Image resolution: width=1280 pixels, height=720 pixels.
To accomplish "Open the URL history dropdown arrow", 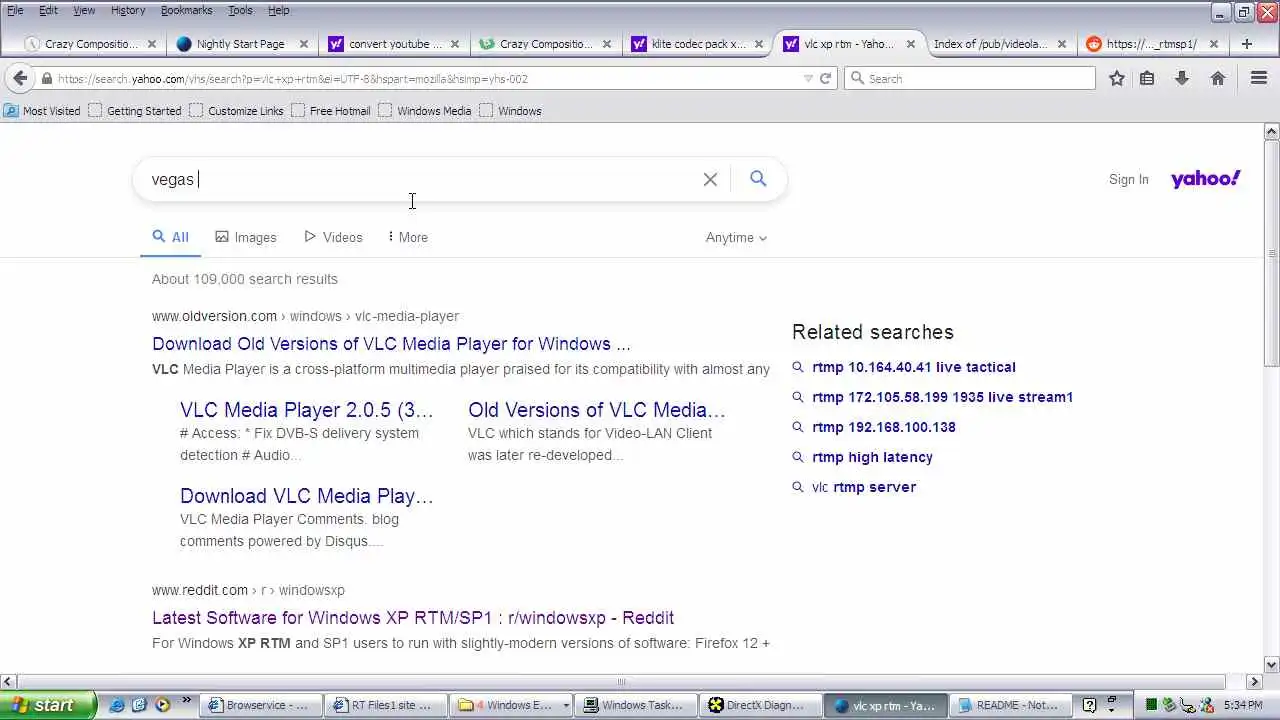I will pyautogui.click(x=808, y=78).
